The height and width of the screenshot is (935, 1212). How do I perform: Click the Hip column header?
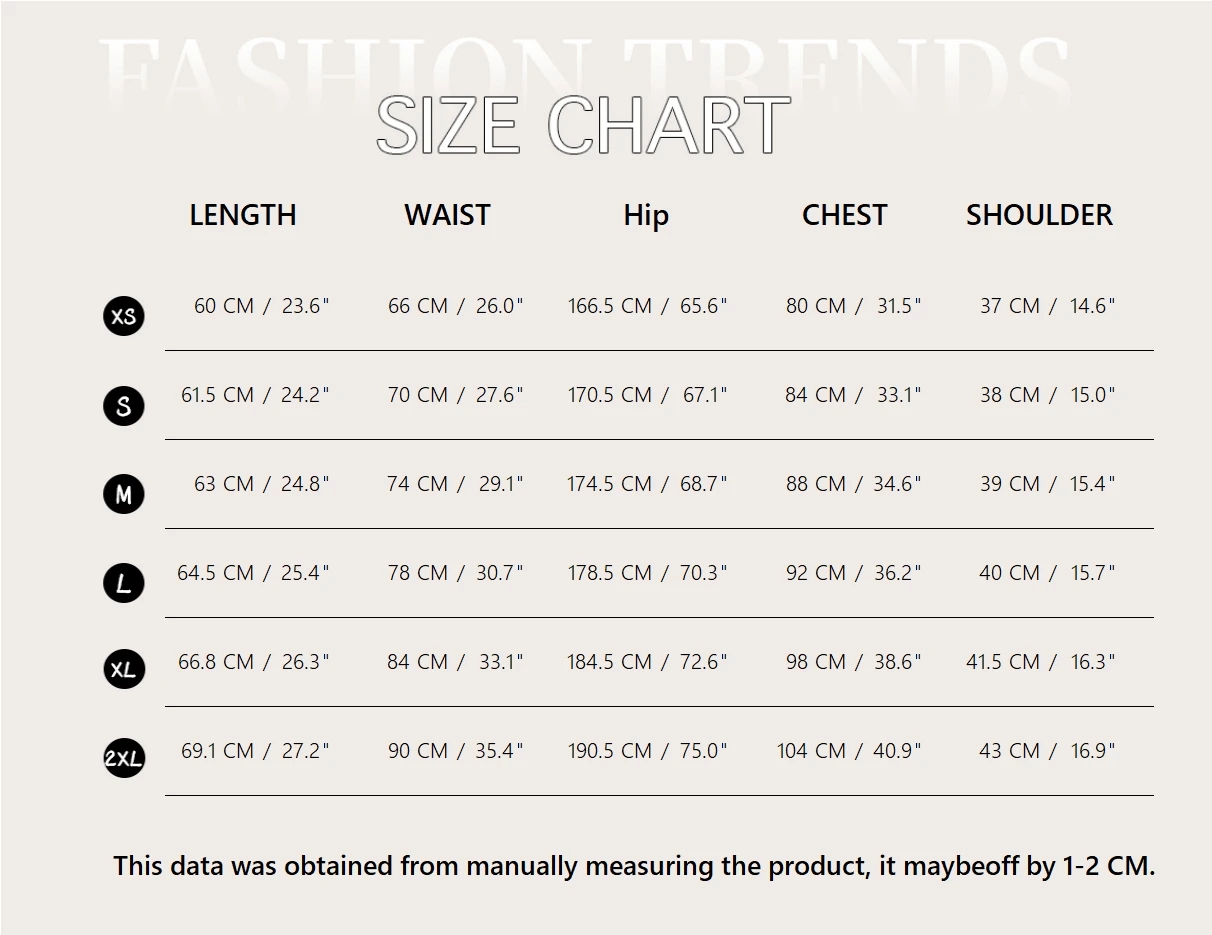pos(646,215)
